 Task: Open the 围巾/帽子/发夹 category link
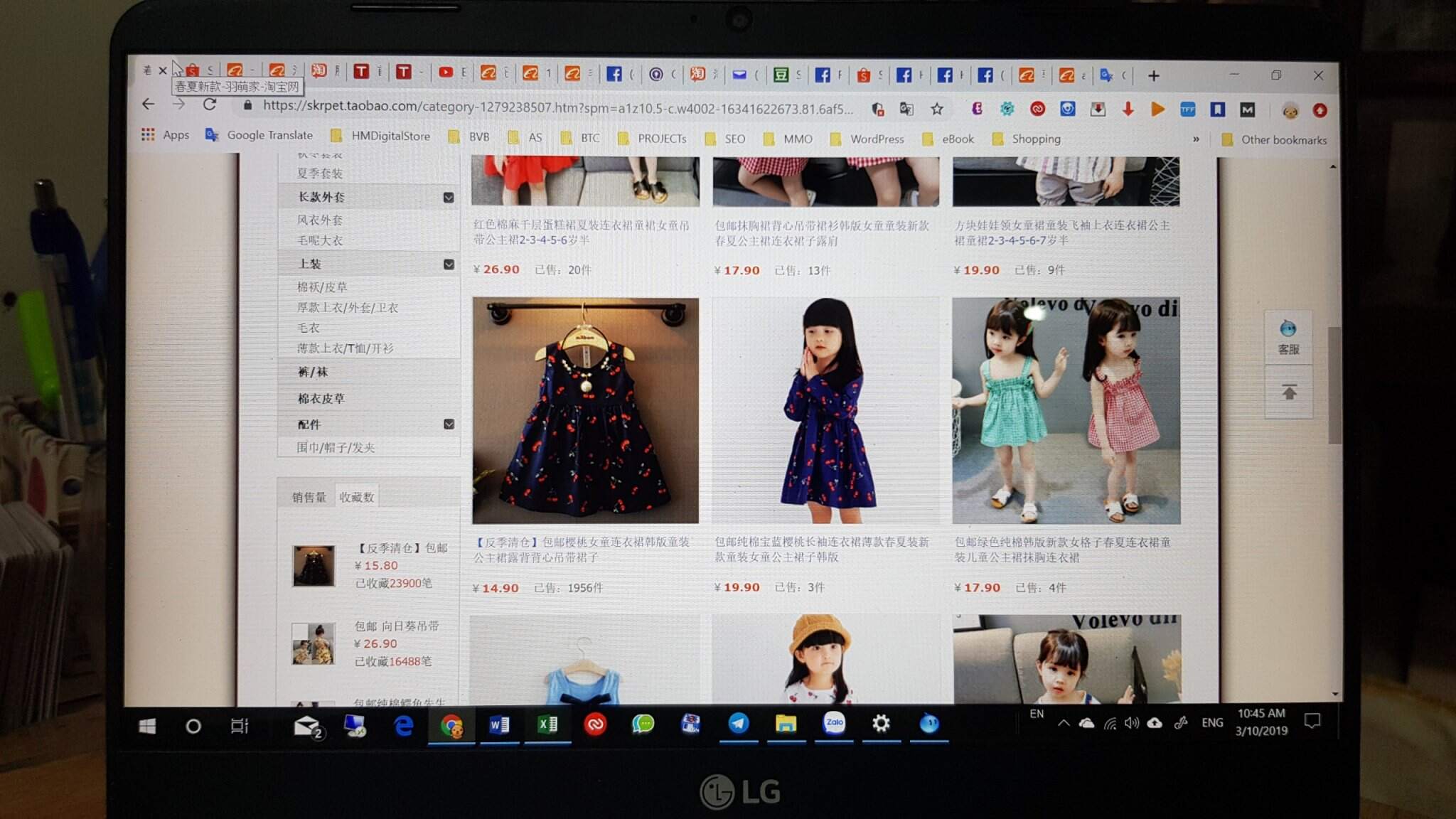[x=335, y=448]
